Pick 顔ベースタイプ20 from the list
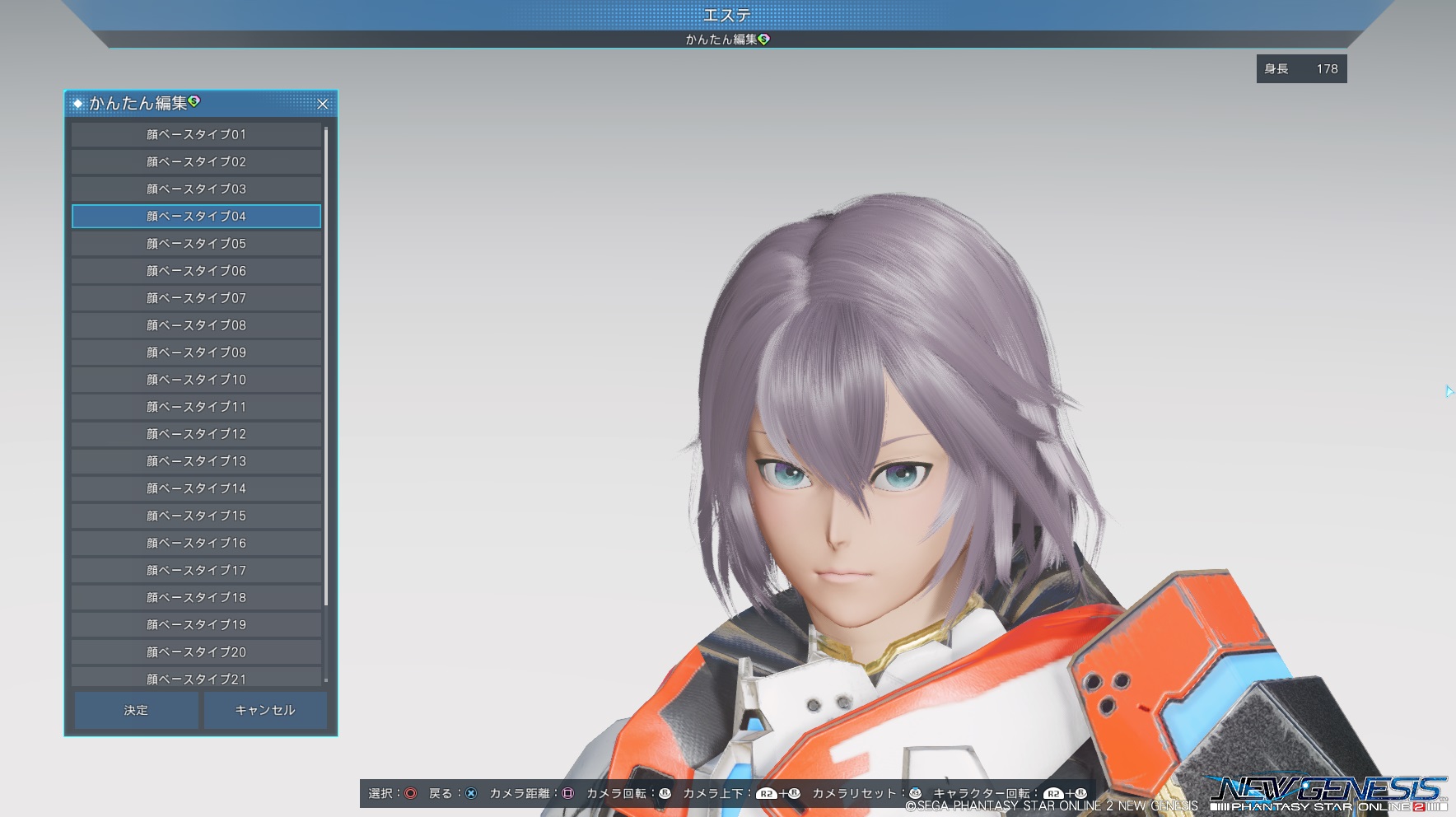Viewport: 1456px width, 817px height. coord(196,651)
